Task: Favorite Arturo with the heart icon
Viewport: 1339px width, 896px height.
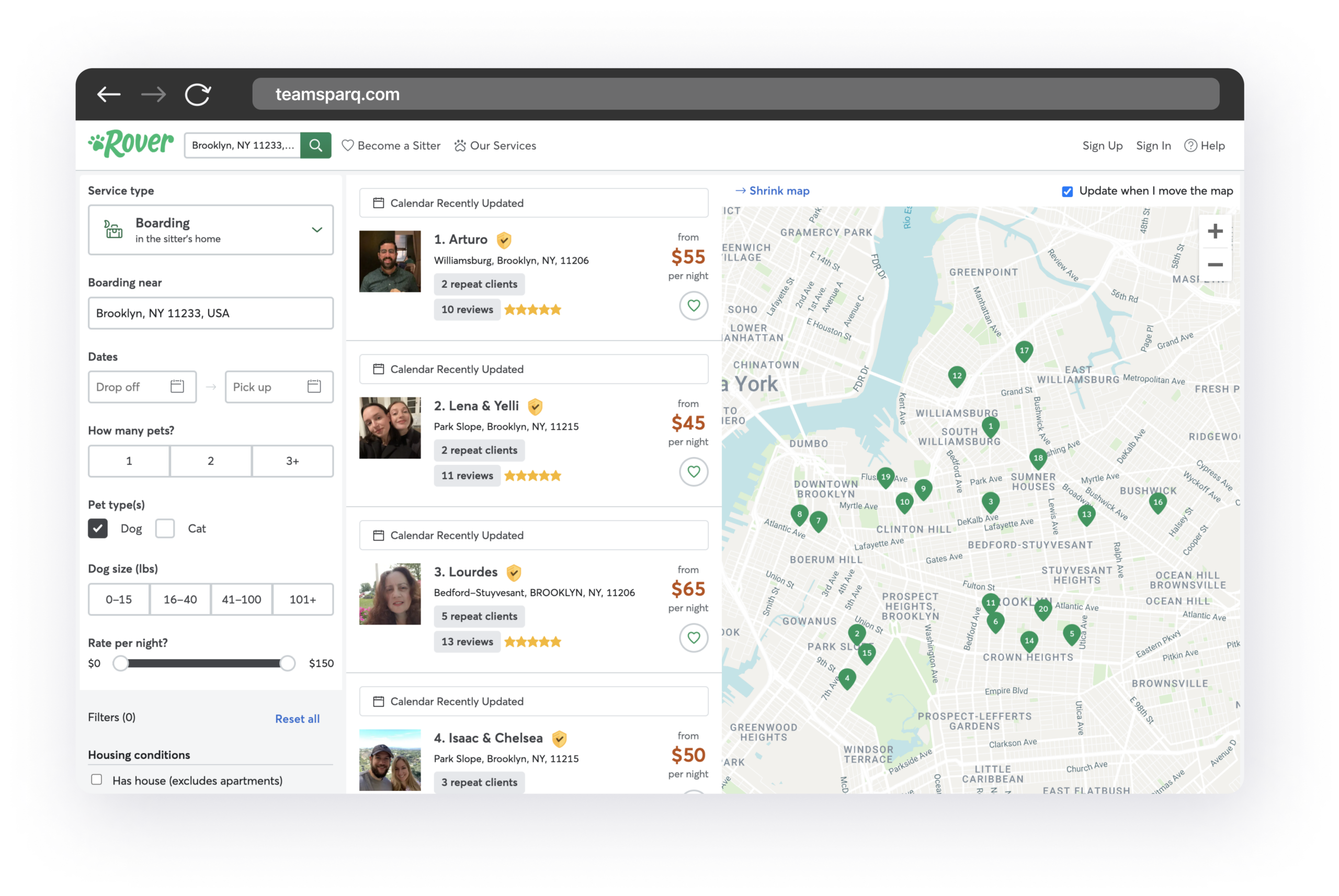Action: click(694, 305)
